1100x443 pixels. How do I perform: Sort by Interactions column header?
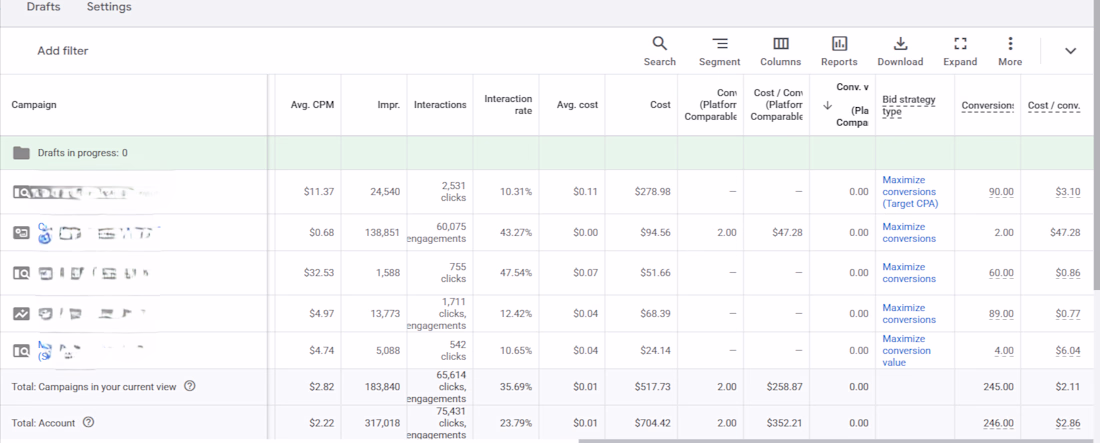tap(440, 105)
